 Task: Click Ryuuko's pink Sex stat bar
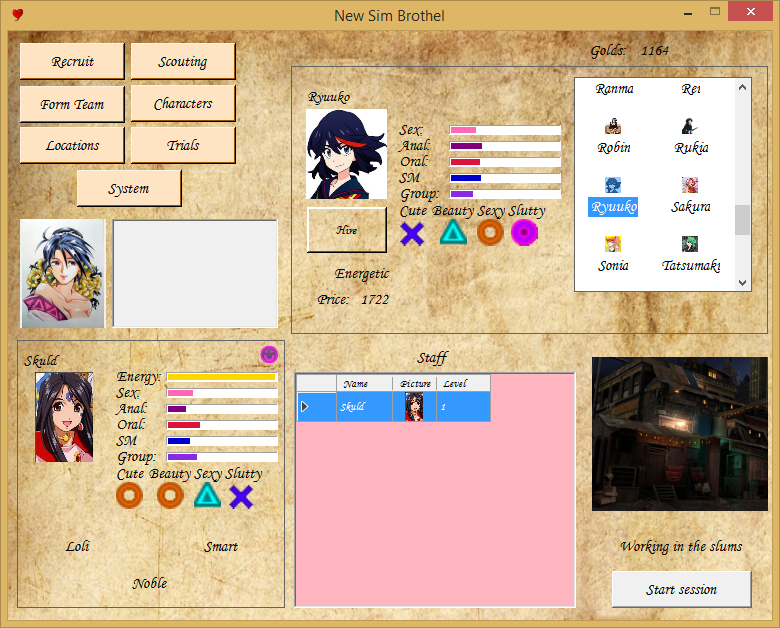point(505,130)
